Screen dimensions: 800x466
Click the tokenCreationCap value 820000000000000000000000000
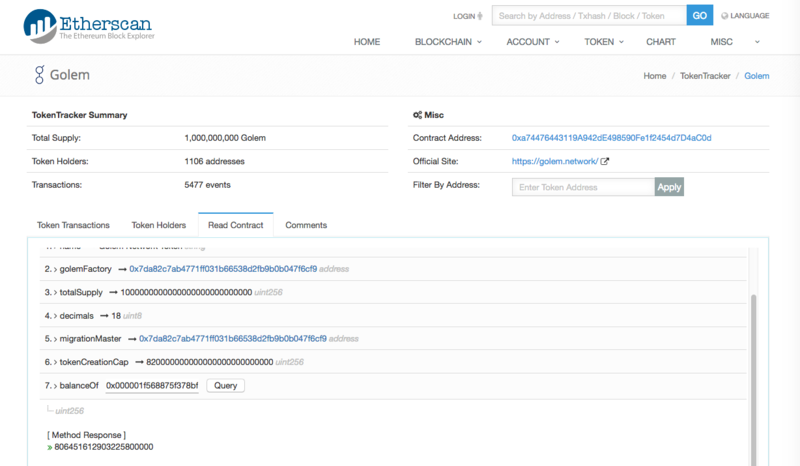tap(210, 362)
